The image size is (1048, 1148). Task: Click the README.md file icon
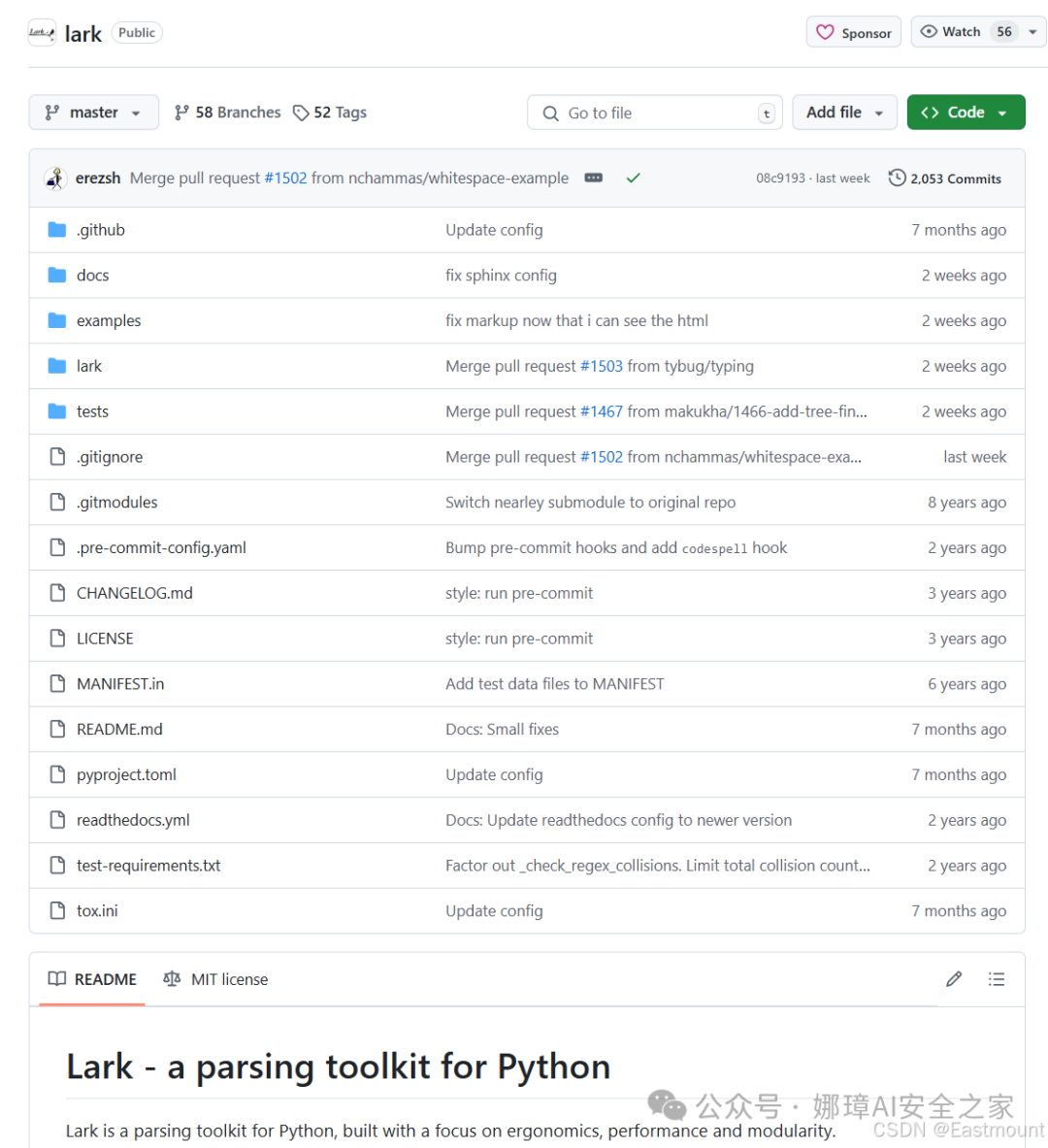tap(57, 729)
